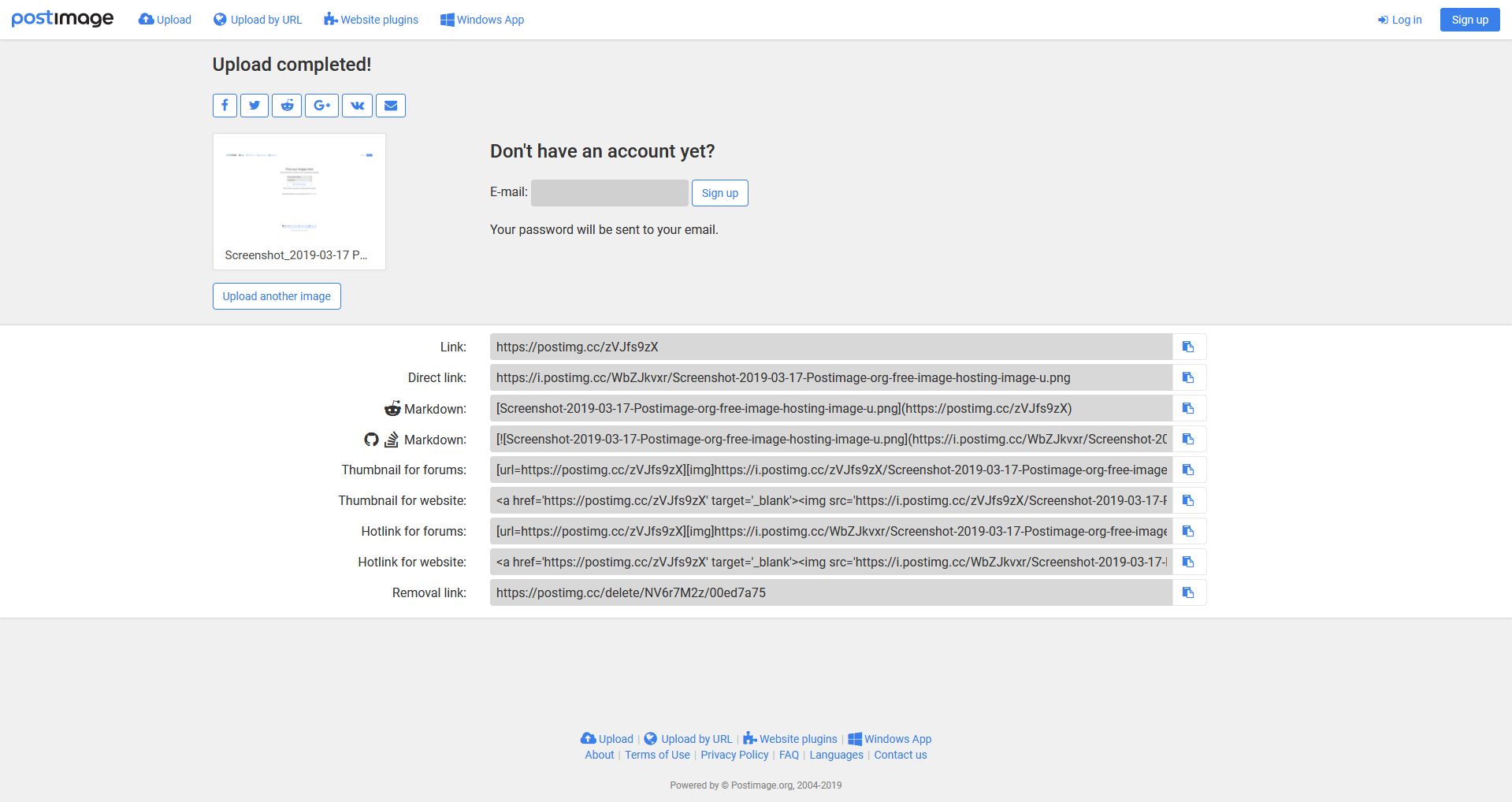Click the Log in link
1512x802 pixels.
(1400, 20)
